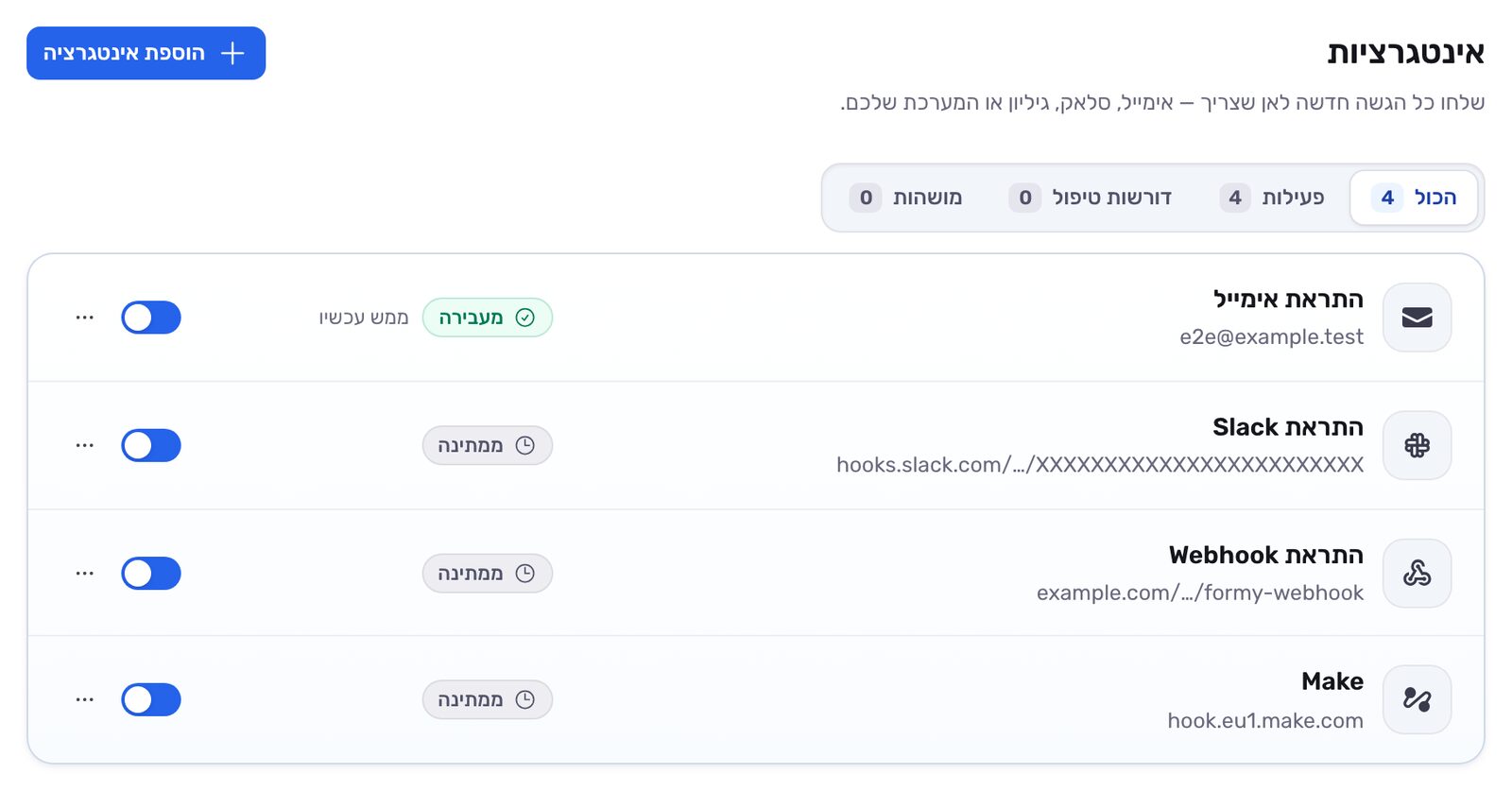The image size is (1512, 791).
Task: Click the Make integration icon
Action: pos(1417,699)
